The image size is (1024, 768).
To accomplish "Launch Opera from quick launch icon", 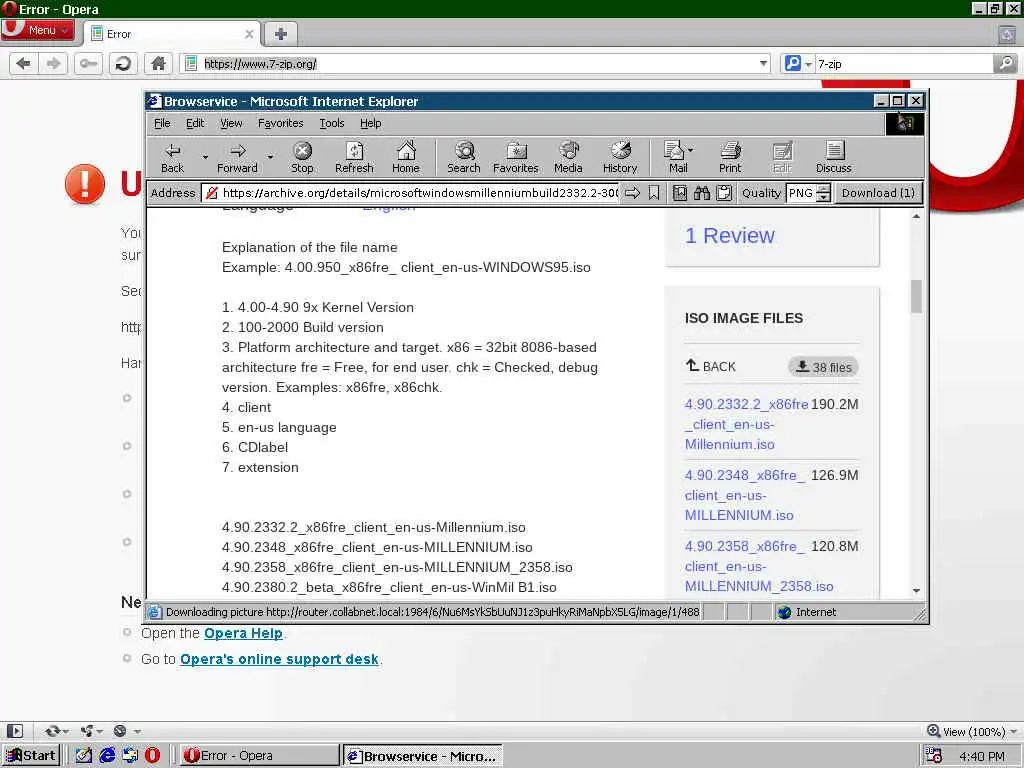I will pyautogui.click(x=152, y=755).
